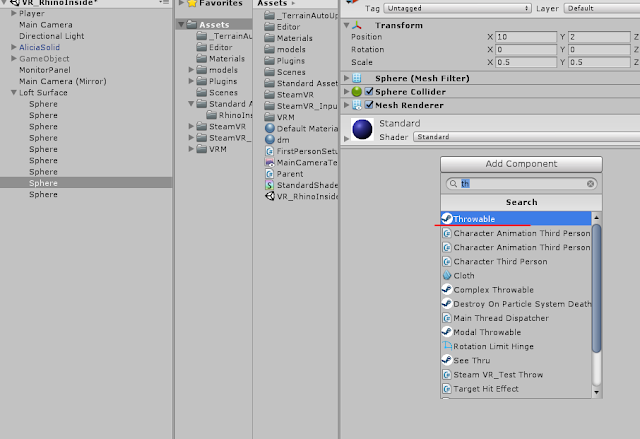Viewport: 640px width, 439px height.
Task: Click the Position X field
Action: click(526, 37)
